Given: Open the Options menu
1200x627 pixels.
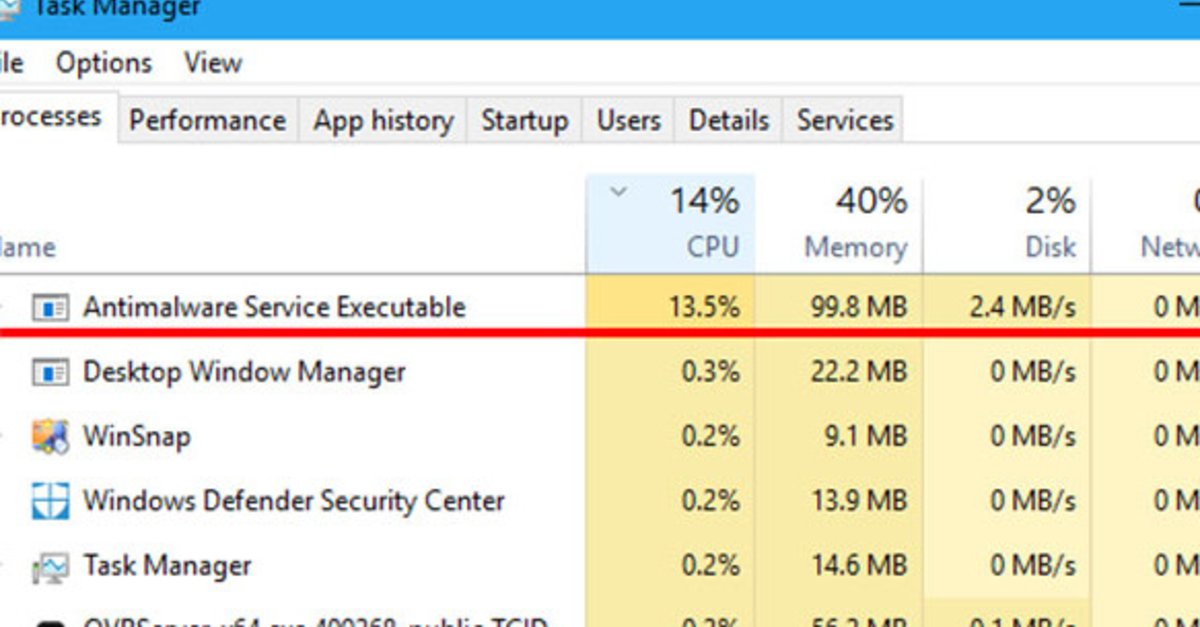Looking at the screenshot, I should [x=103, y=63].
